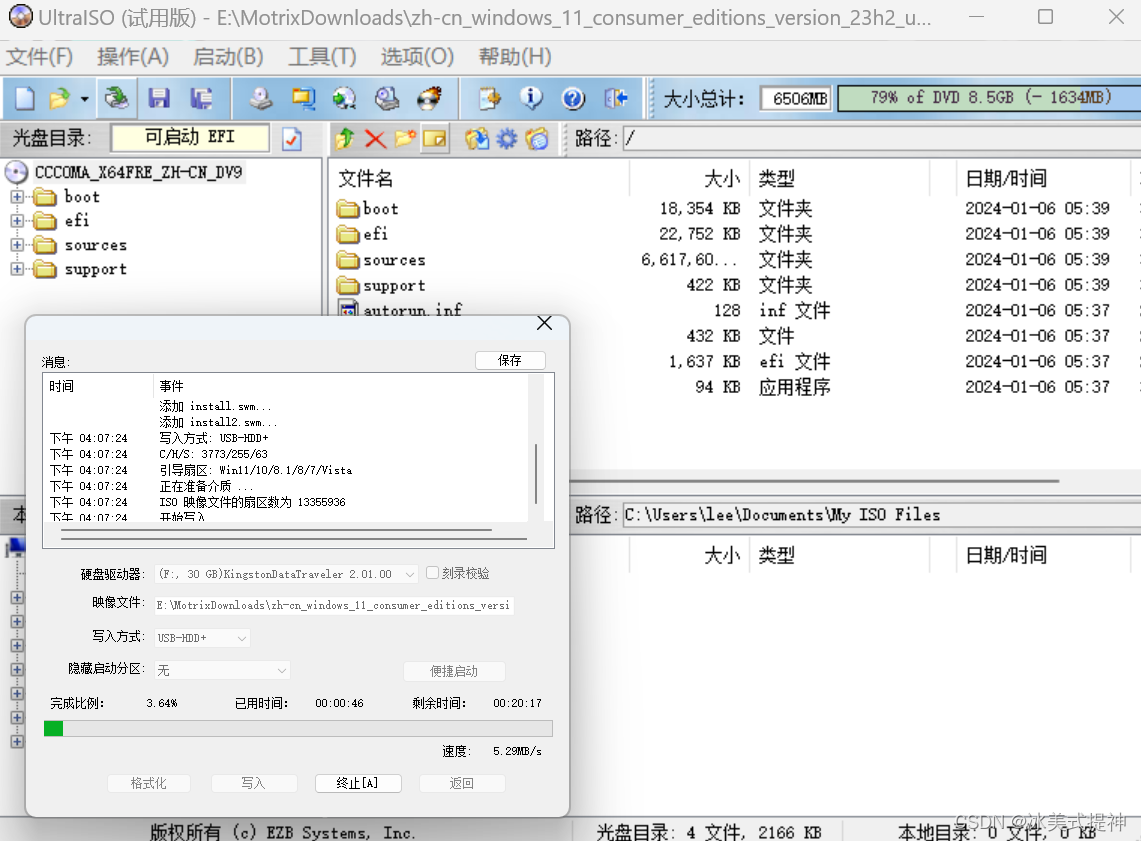The width and height of the screenshot is (1141, 841).
Task: Click the 可启动 EFI boot status box
Action: coord(190,137)
